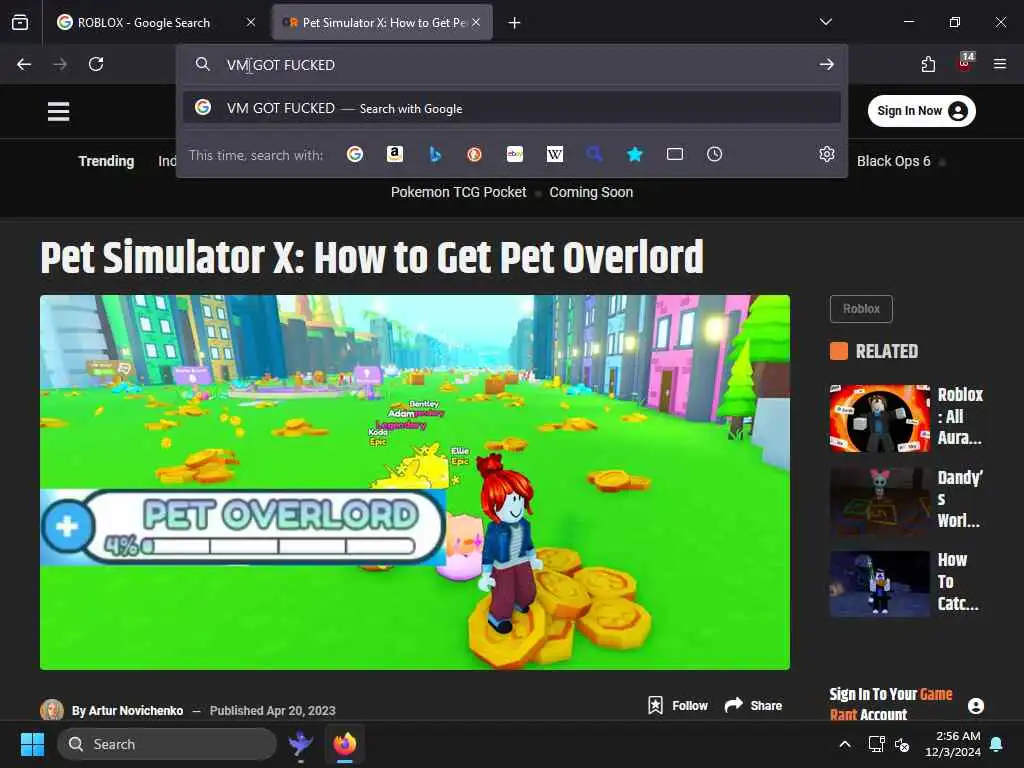Search in open Tabs icon
The height and width of the screenshot is (768, 1024).
coord(675,154)
